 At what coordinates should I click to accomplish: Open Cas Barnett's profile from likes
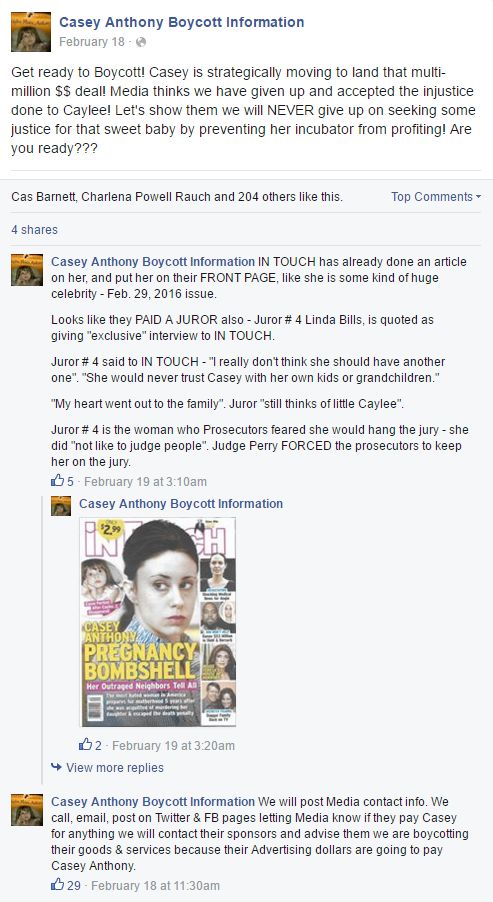click(43, 197)
